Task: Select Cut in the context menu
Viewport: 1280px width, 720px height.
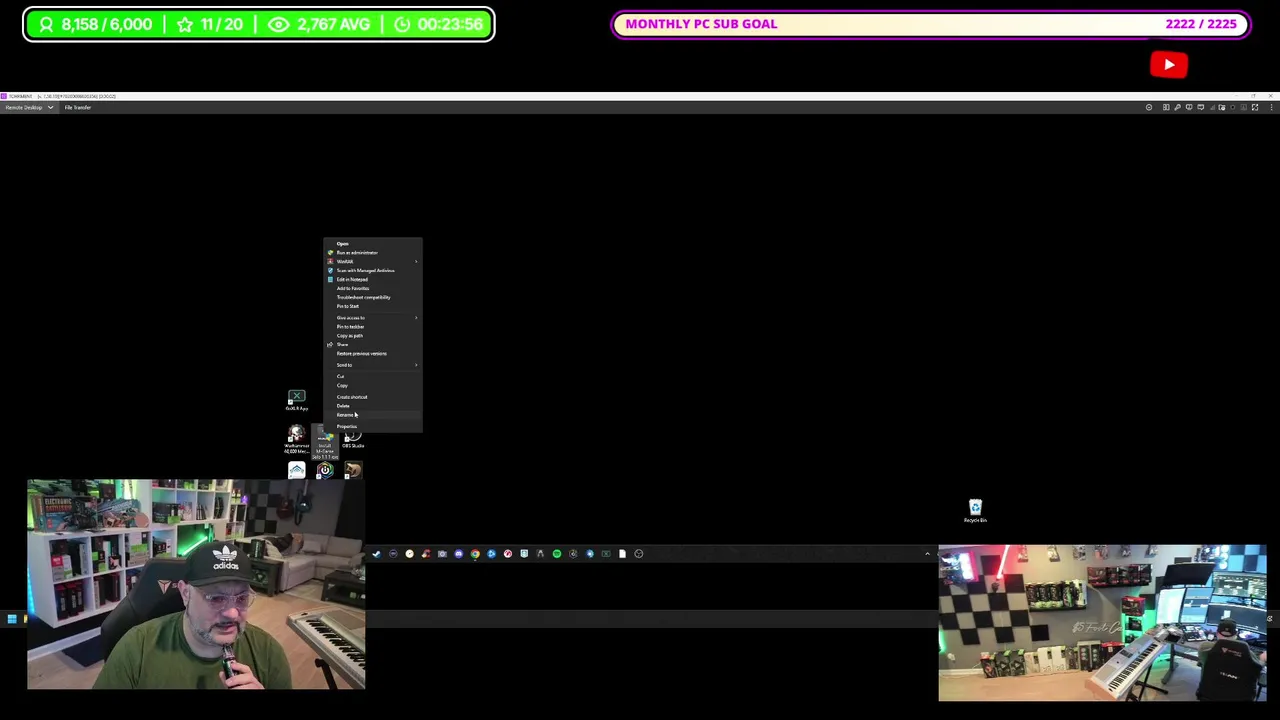Action: click(x=372, y=377)
